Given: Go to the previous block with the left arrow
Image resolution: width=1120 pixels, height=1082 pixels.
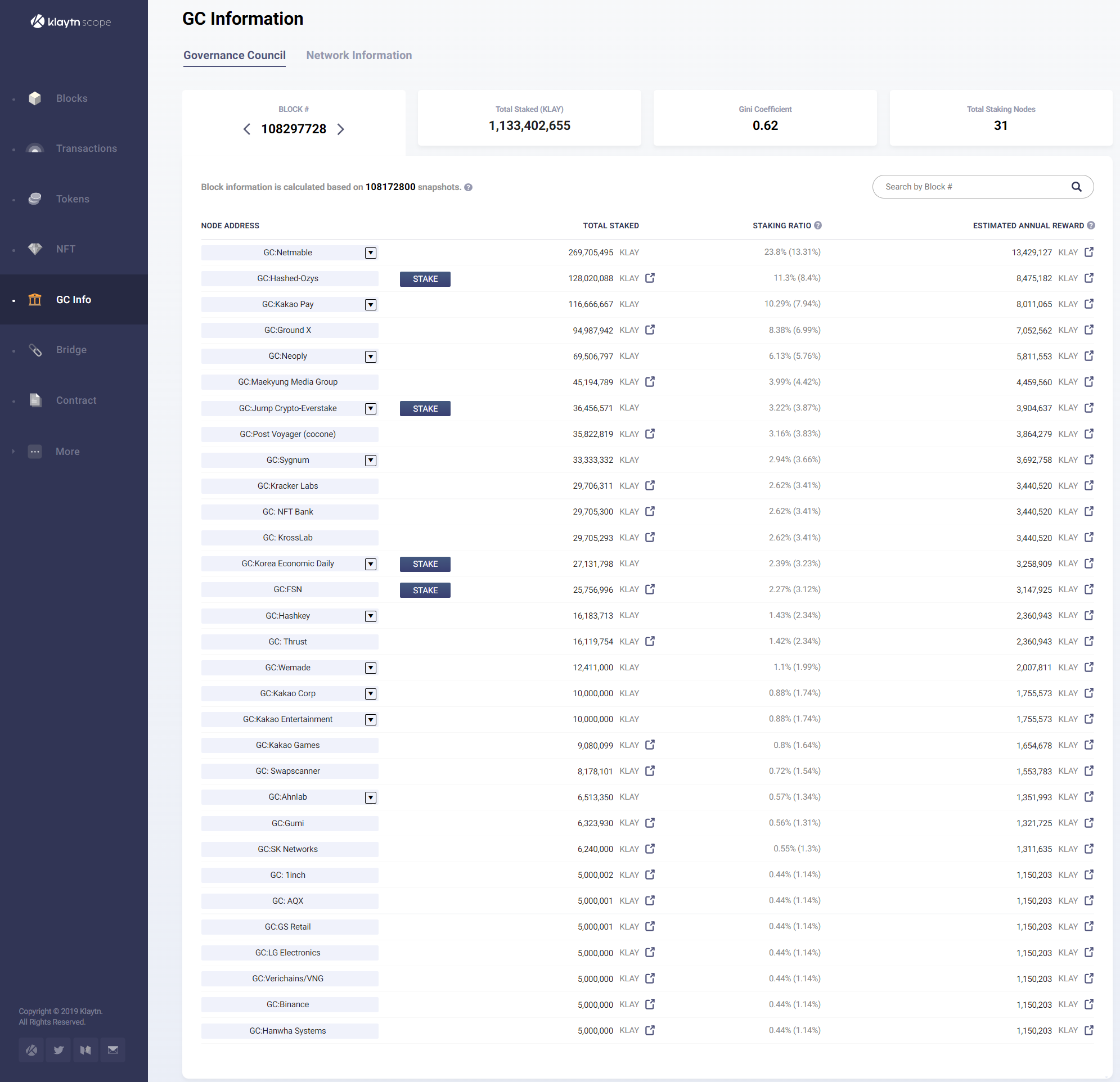Looking at the screenshot, I should point(247,129).
